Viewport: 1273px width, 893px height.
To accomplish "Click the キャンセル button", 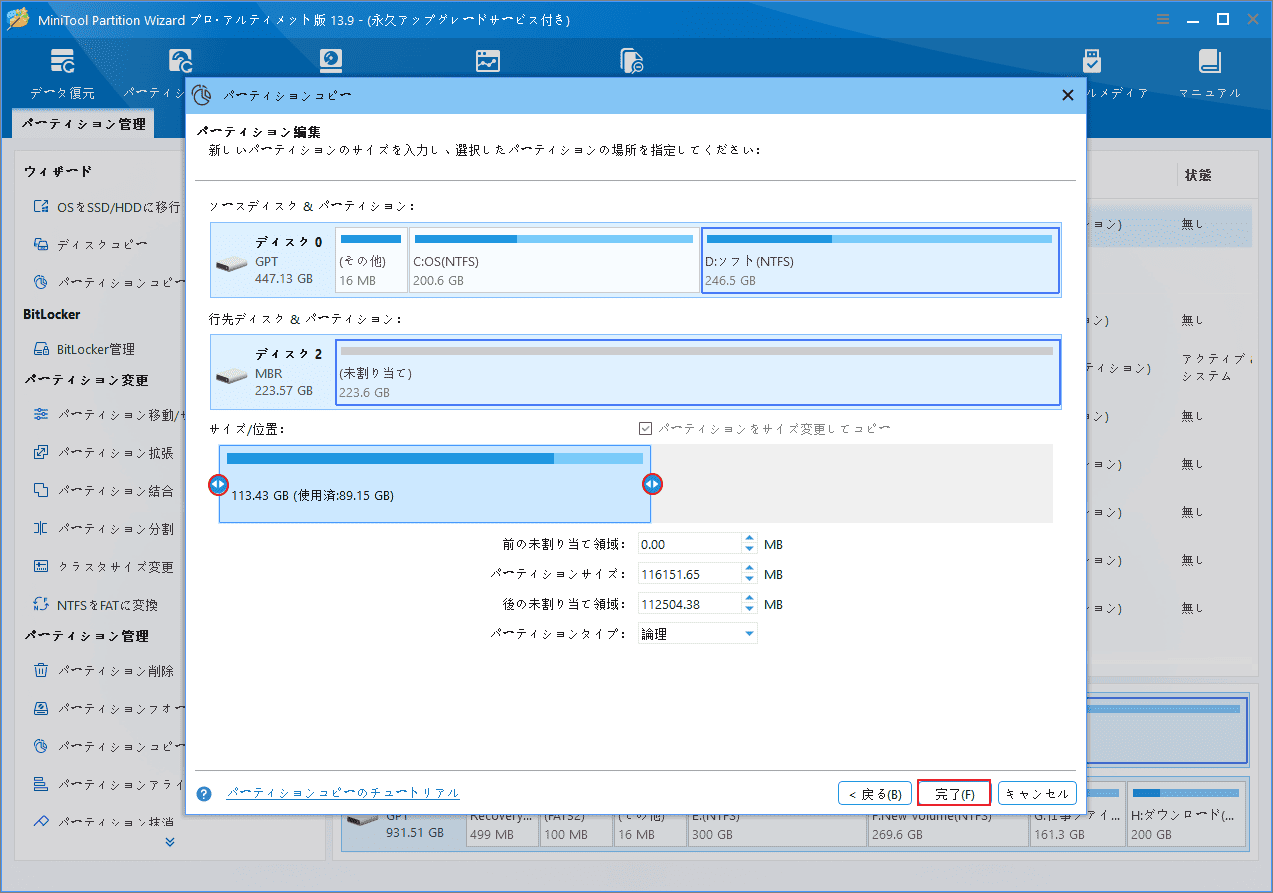I will pyautogui.click(x=1037, y=794).
